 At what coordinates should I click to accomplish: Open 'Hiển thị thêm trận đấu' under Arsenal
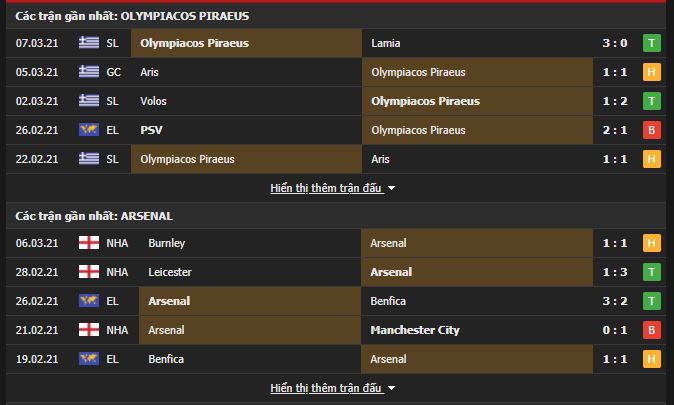[326, 388]
